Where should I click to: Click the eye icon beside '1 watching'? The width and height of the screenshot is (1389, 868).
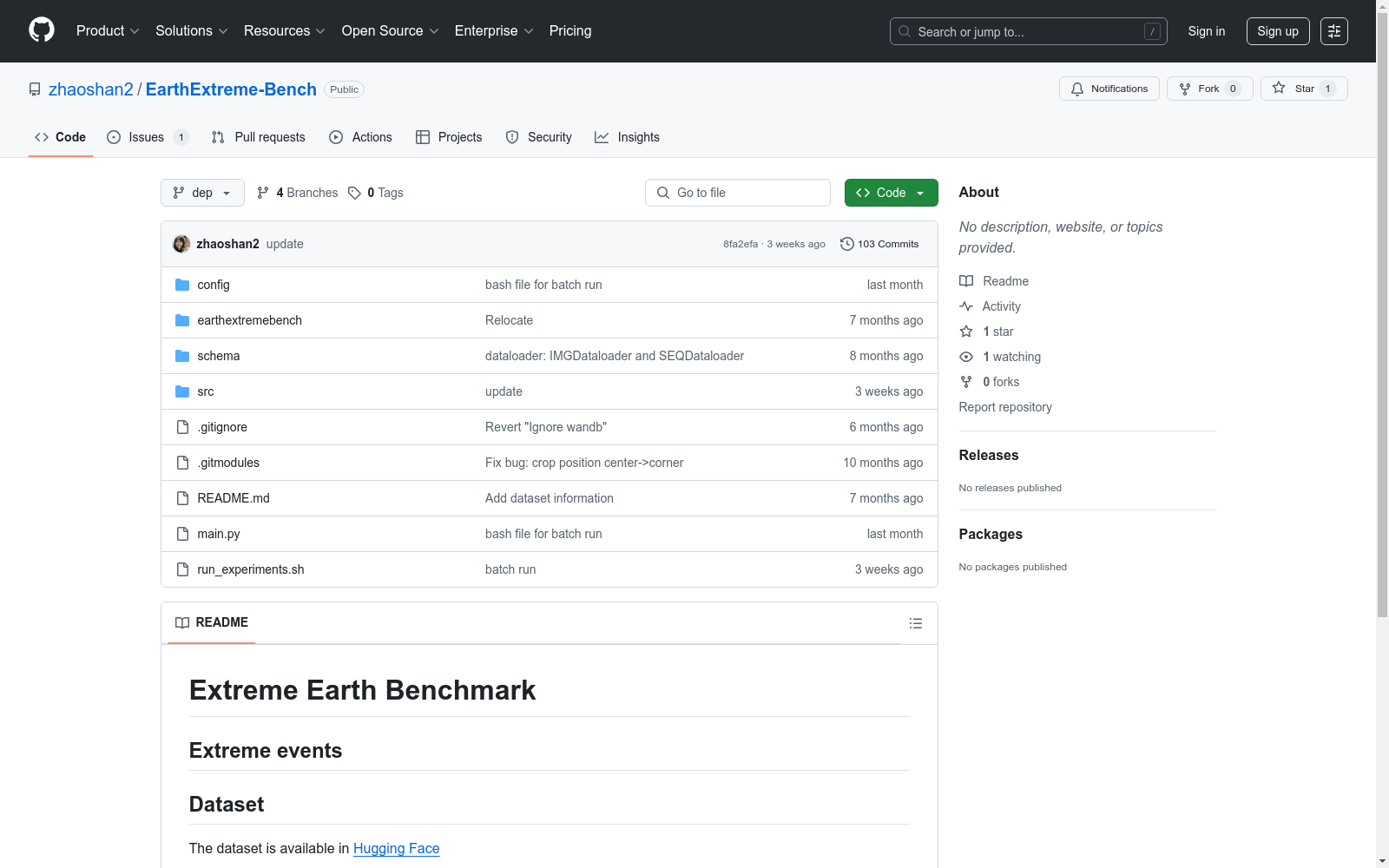coord(966,357)
